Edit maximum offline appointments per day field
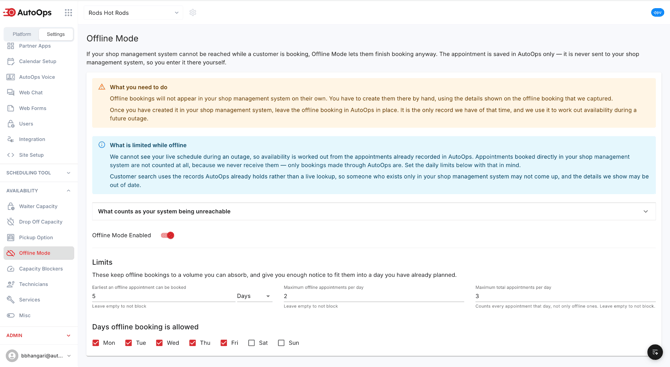The image size is (670, 367). click(374, 296)
